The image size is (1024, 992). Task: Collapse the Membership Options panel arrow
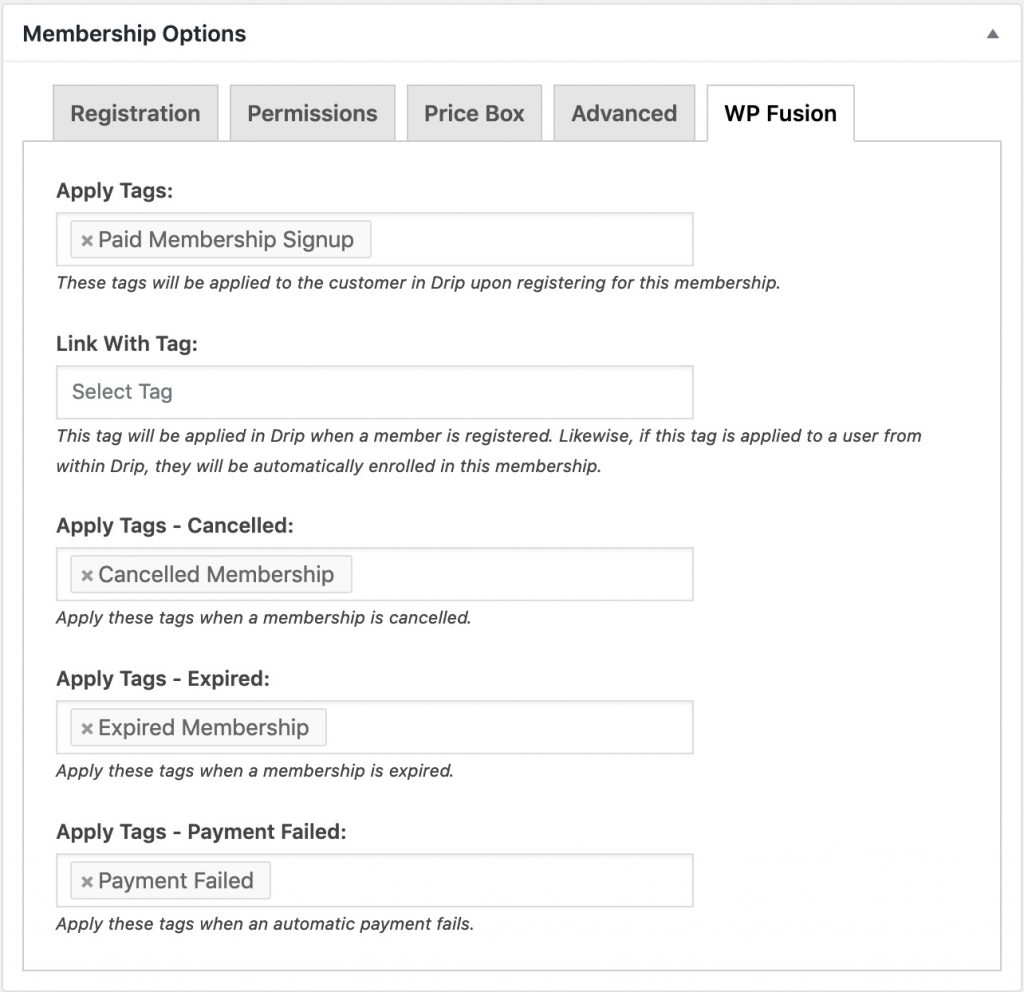pyautogui.click(x=992, y=34)
